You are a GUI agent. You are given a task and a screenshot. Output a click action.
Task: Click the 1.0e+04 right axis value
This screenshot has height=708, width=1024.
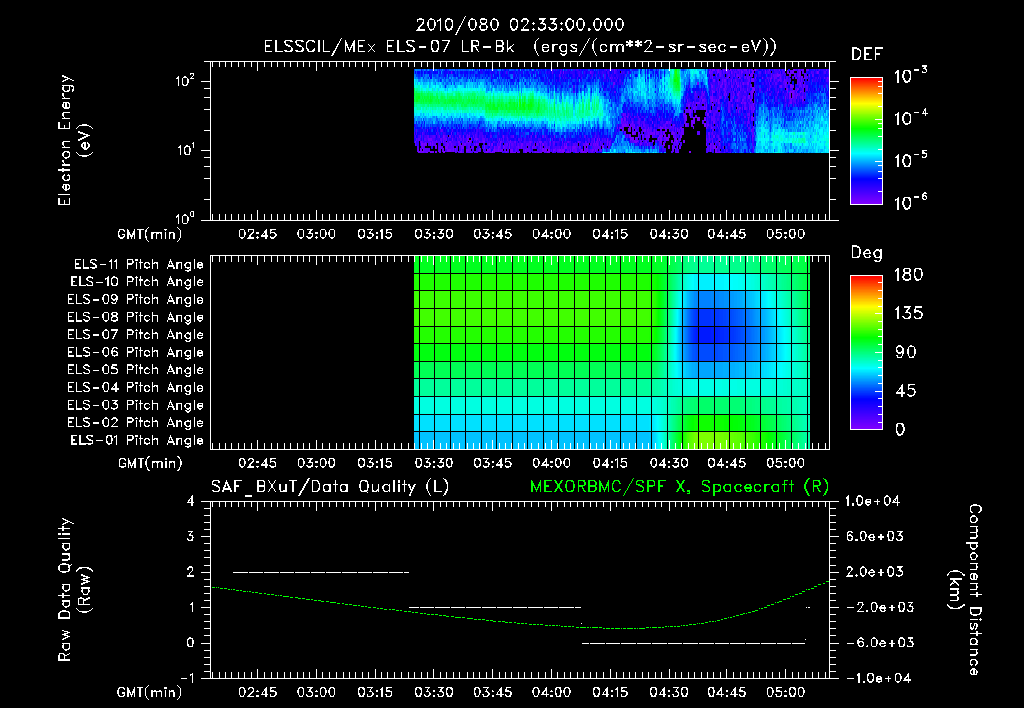click(x=872, y=501)
